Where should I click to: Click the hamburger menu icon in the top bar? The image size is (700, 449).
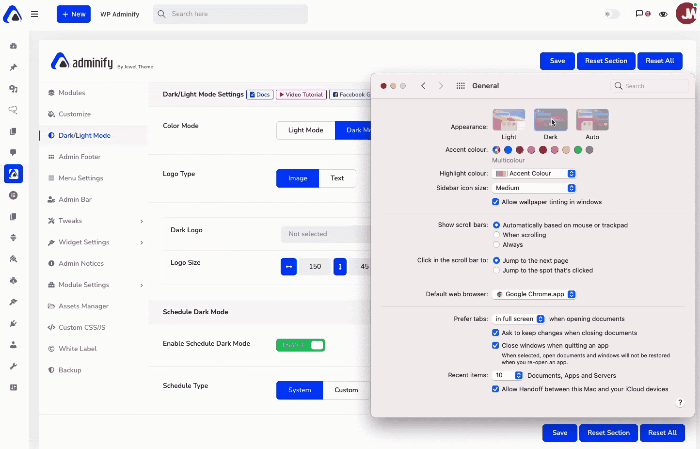pos(34,15)
